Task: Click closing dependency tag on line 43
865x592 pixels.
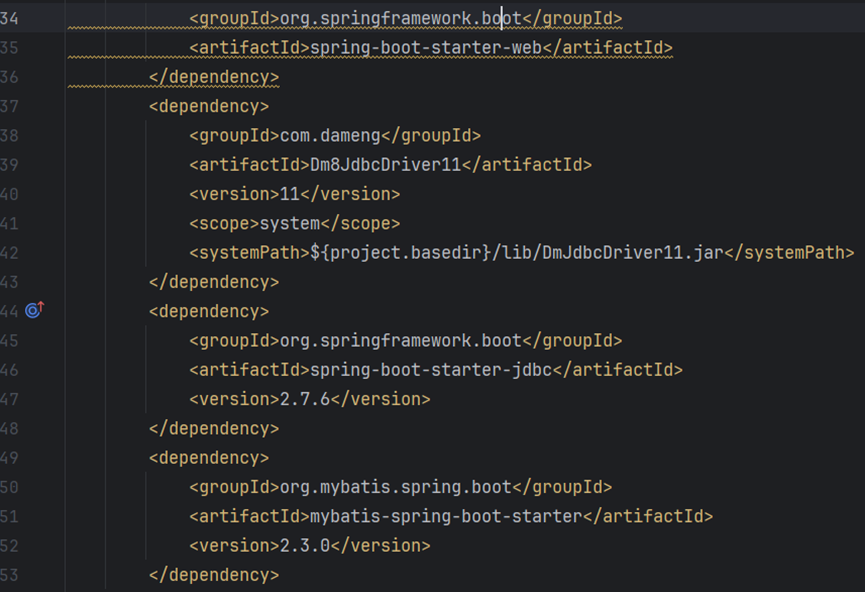Action: (x=214, y=282)
